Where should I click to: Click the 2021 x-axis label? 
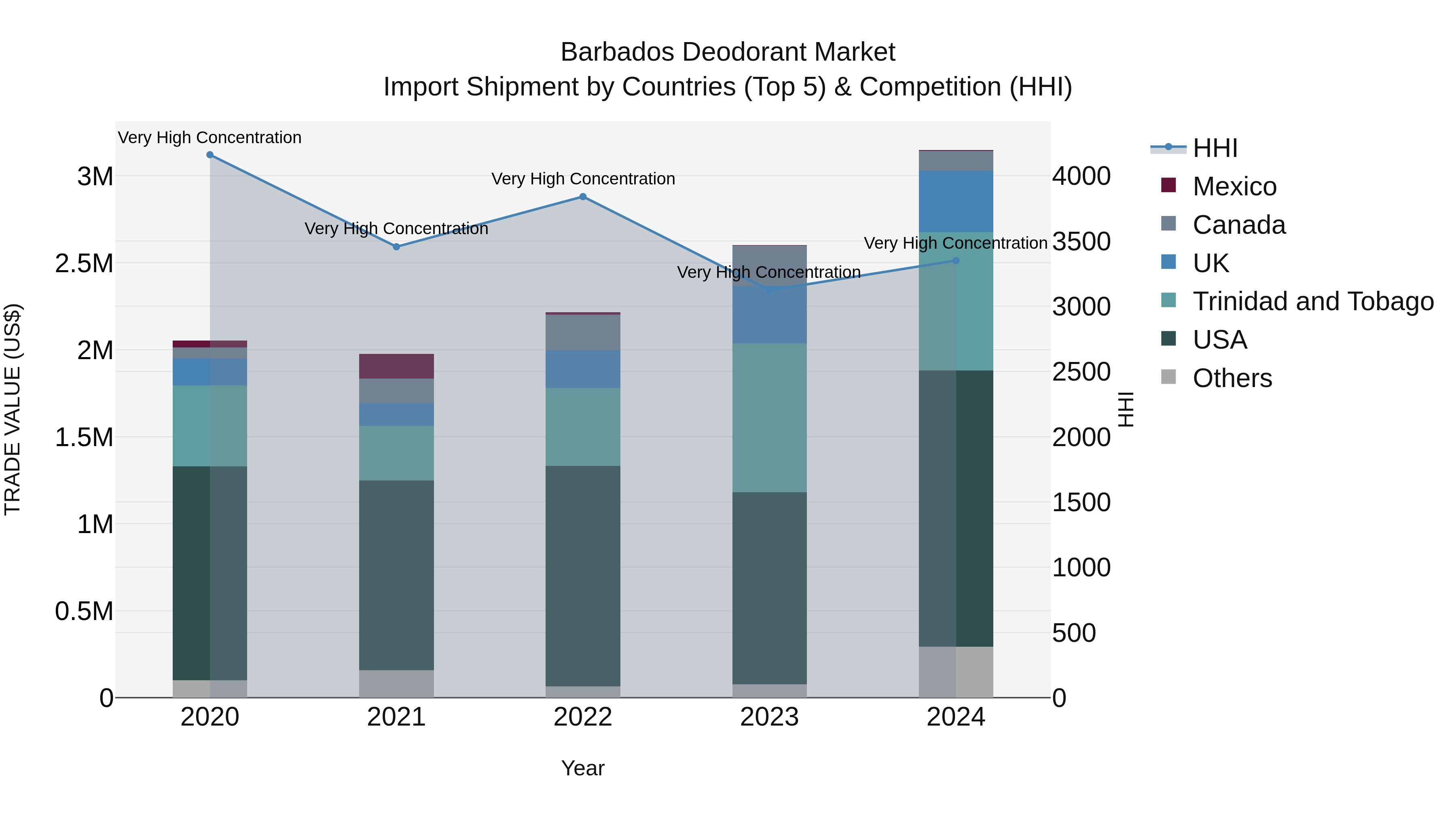click(396, 717)
